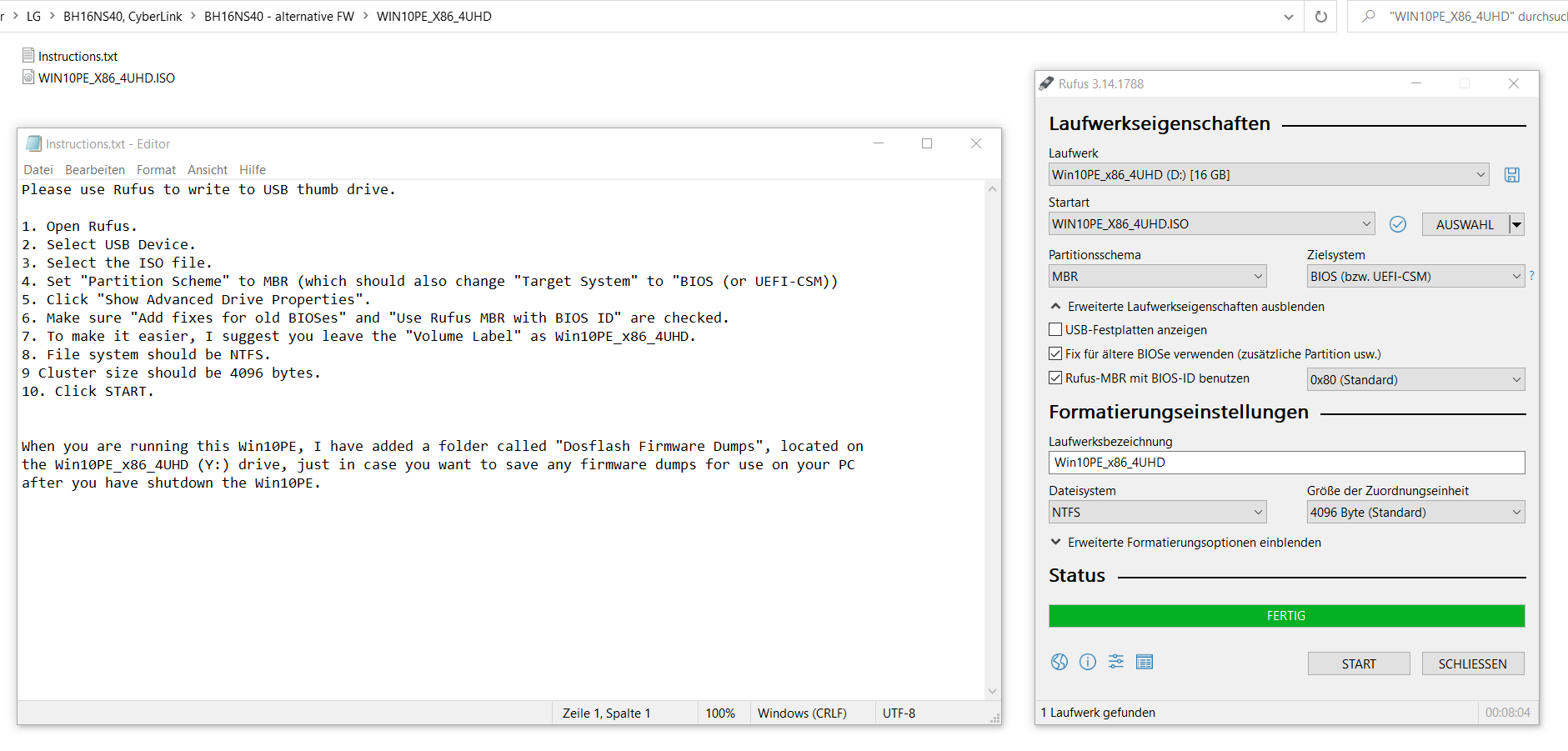Open the Ansicht menu in Editor
This screenshot has width=1568, height=751.
(x=208, y=170)
